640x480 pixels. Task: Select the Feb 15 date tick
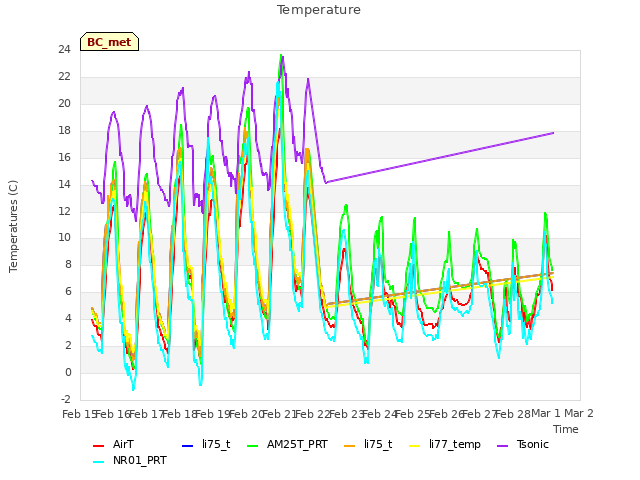[79, 414]
